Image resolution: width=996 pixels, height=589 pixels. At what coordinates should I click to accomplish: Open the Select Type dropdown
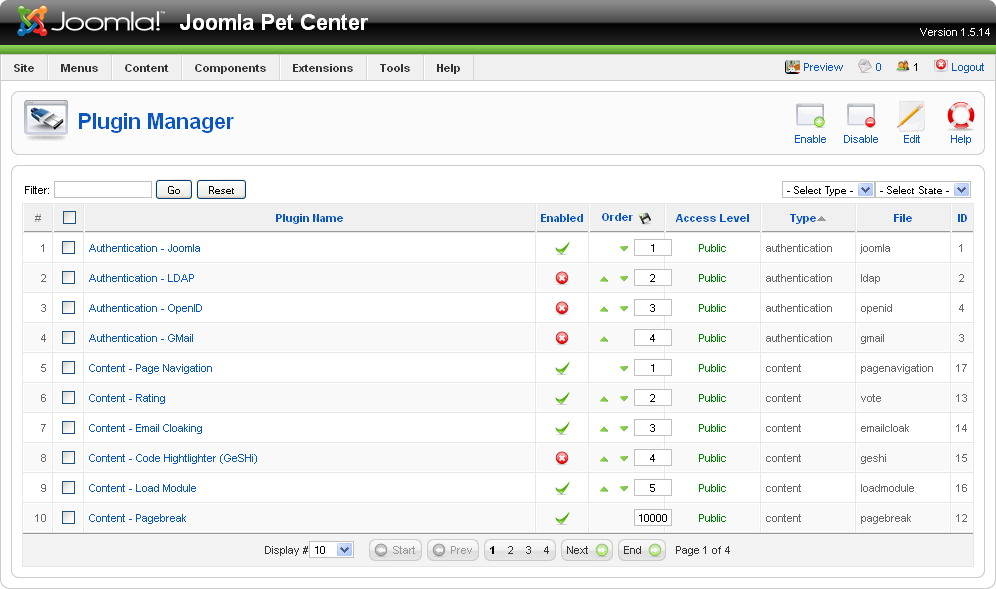click(x=828, y=190)
